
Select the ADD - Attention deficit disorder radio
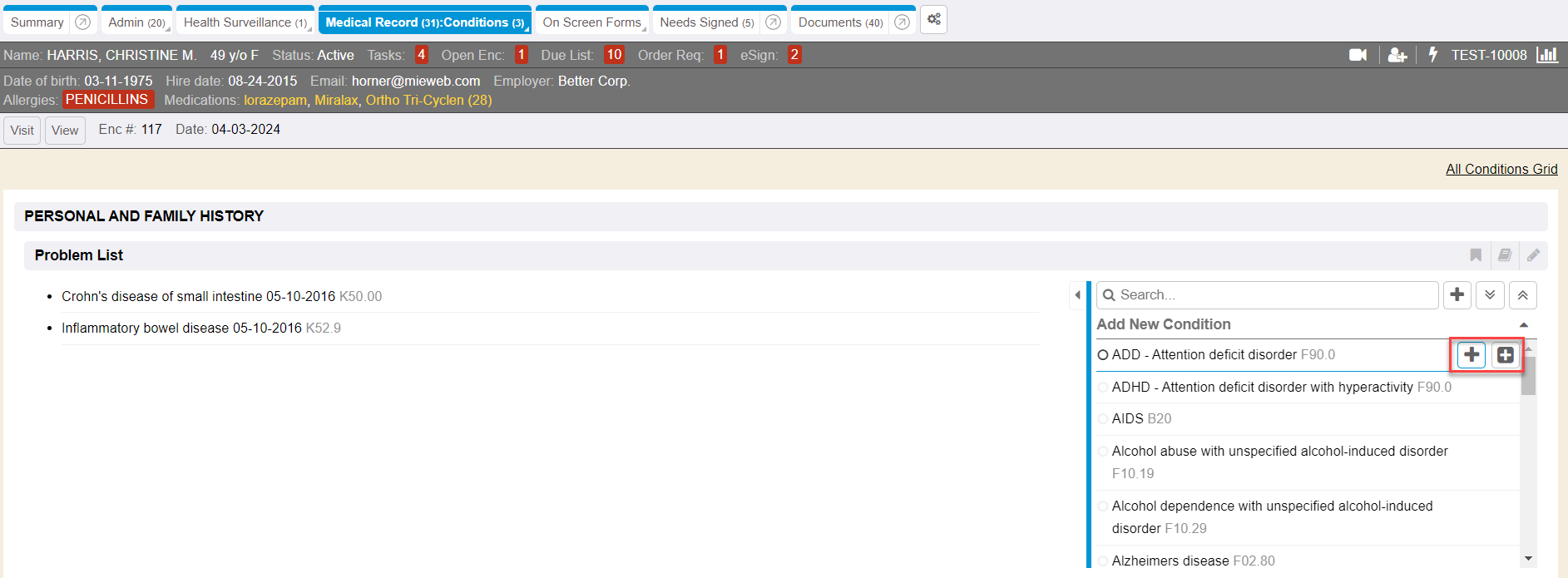tap(1103, 355)
